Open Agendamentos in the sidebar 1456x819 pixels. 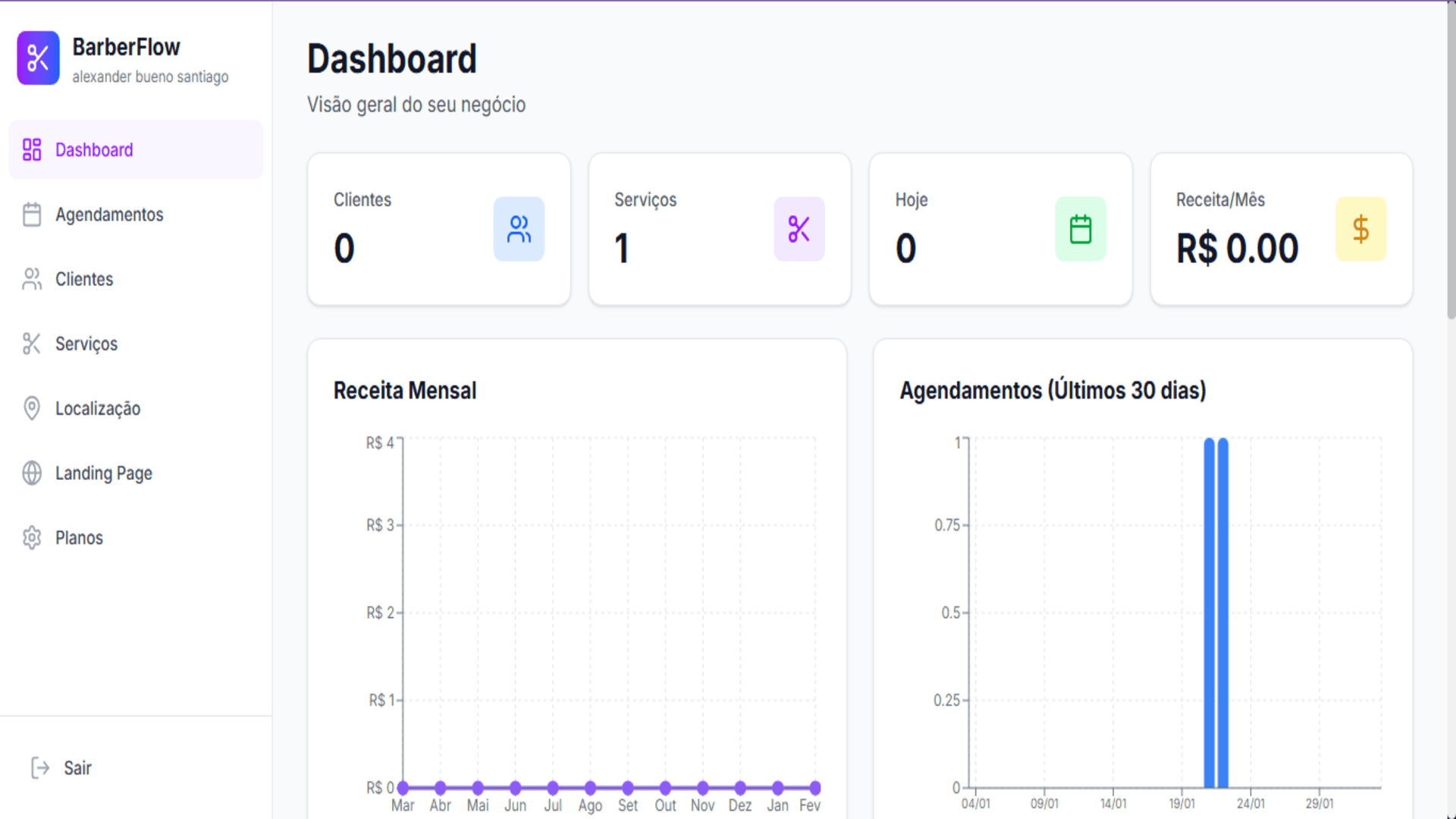coord(109,215)
